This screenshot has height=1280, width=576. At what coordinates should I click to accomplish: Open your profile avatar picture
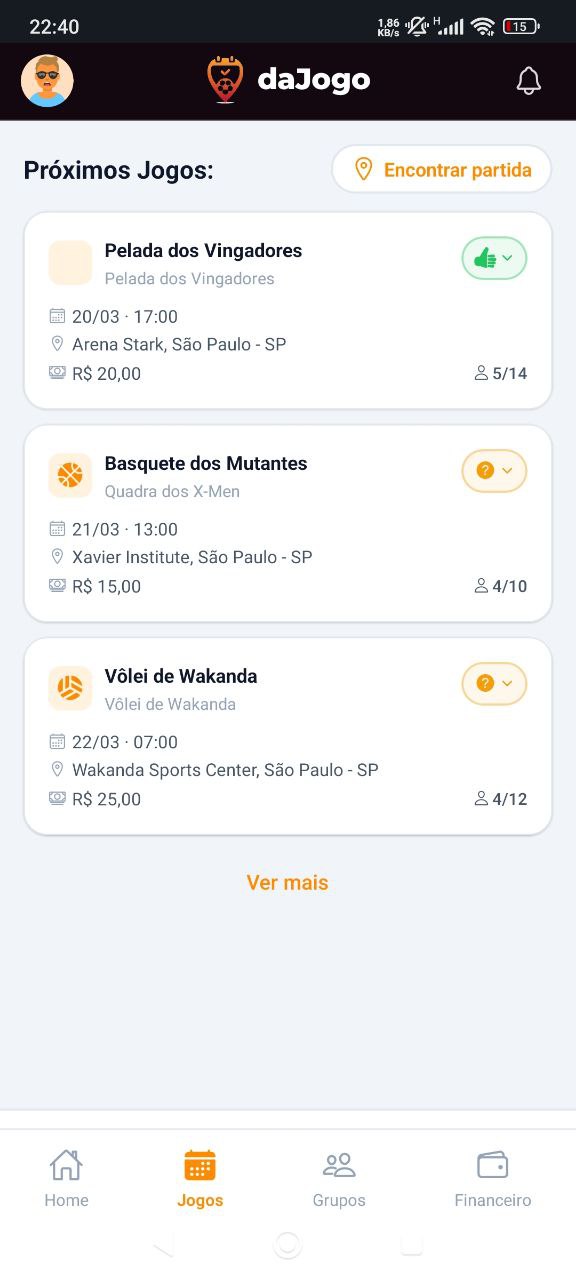click(x=47, y=80)
